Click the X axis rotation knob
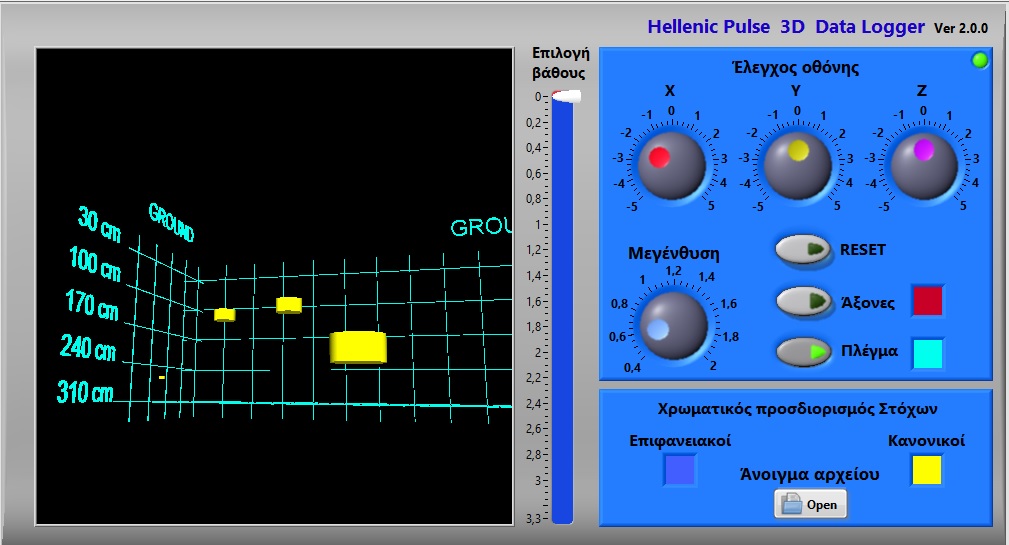 pyautogui.click(x=671, y=165)
